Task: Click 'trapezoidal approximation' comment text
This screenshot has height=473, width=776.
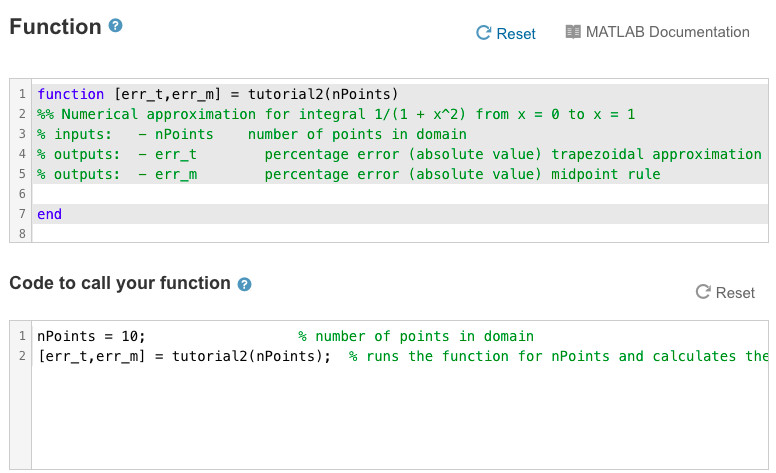Action: [656, 154]
